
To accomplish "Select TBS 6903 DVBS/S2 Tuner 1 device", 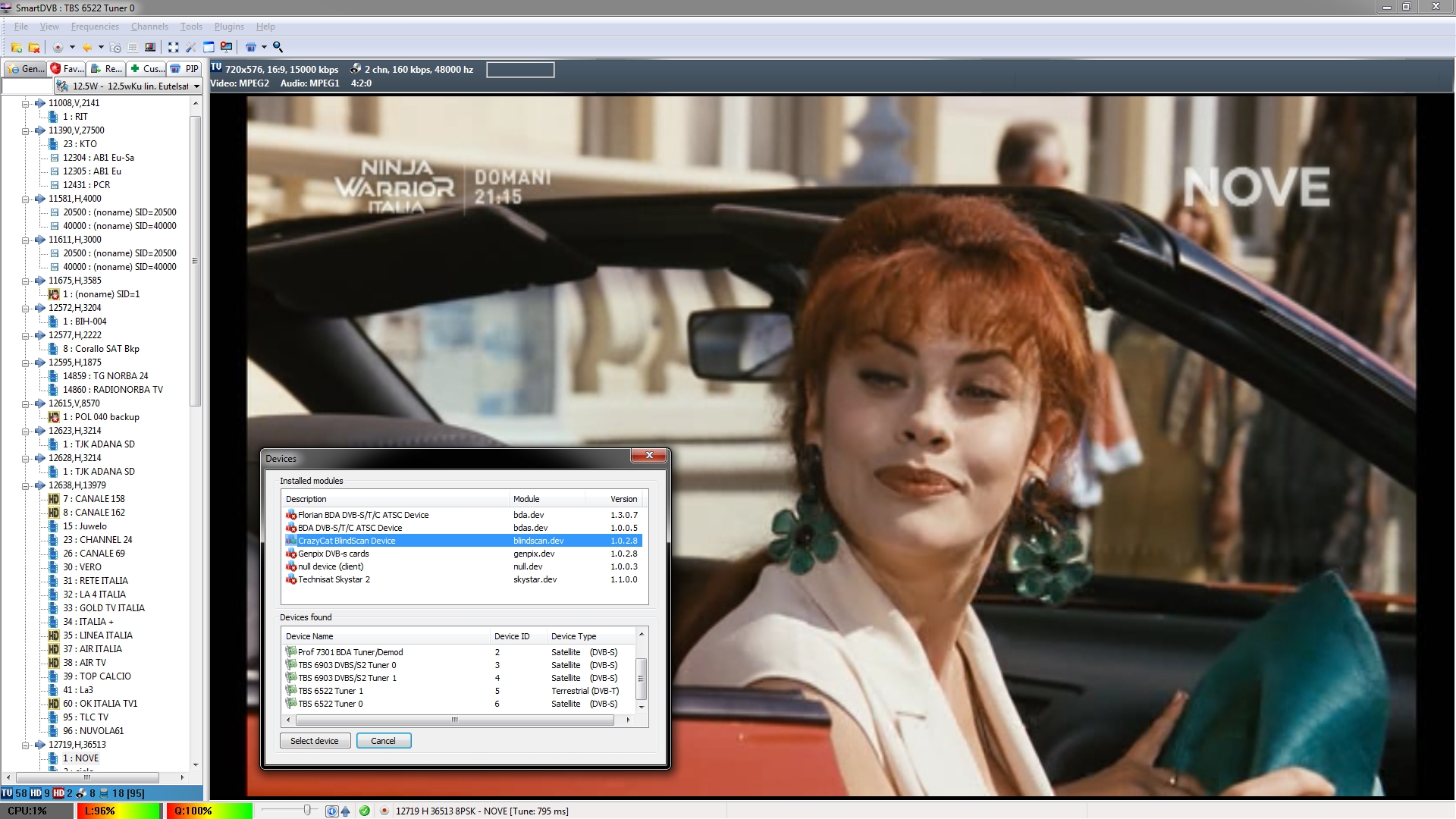I will pyautogui.click(x=460, y=678).
